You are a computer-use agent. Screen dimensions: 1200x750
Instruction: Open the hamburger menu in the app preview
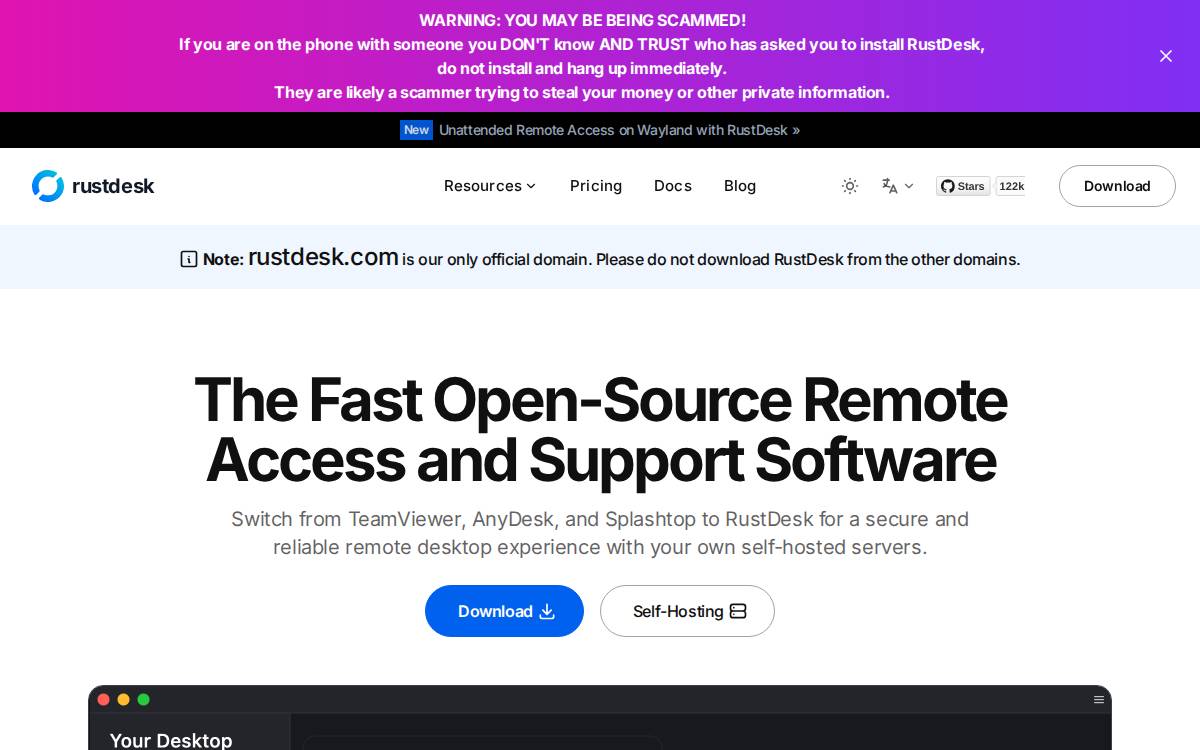(1099, 700)
